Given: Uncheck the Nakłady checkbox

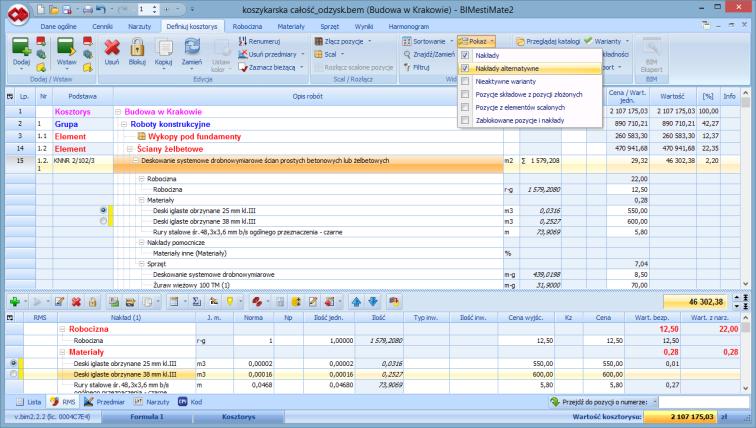Looking at the screenshot, I should point(465,55).
